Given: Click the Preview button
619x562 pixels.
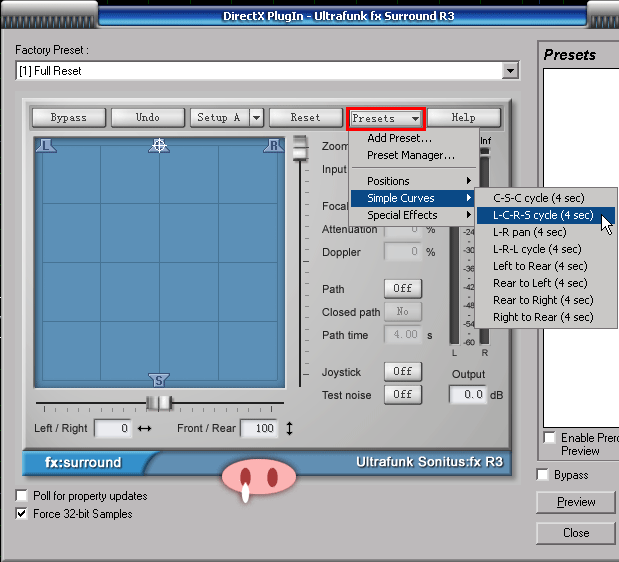Looking at the screenshot, I should click(576, 502).
